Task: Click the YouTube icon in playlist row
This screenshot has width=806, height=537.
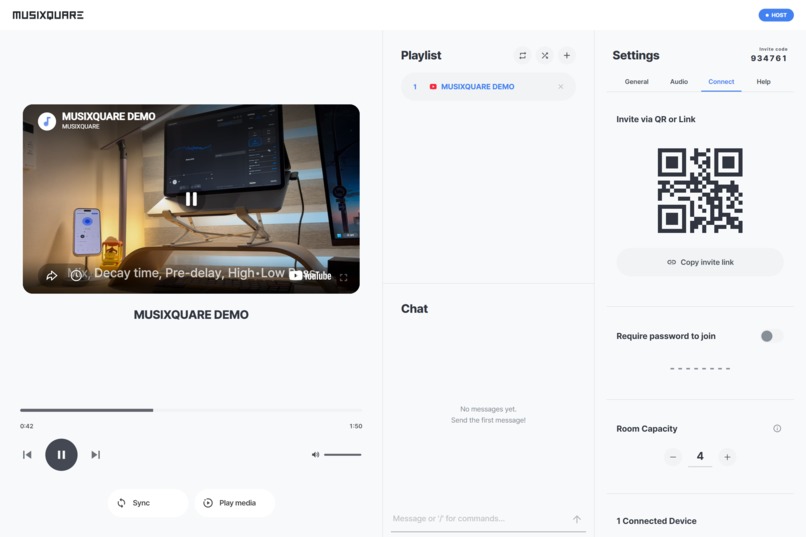Action: coord(433,87)
